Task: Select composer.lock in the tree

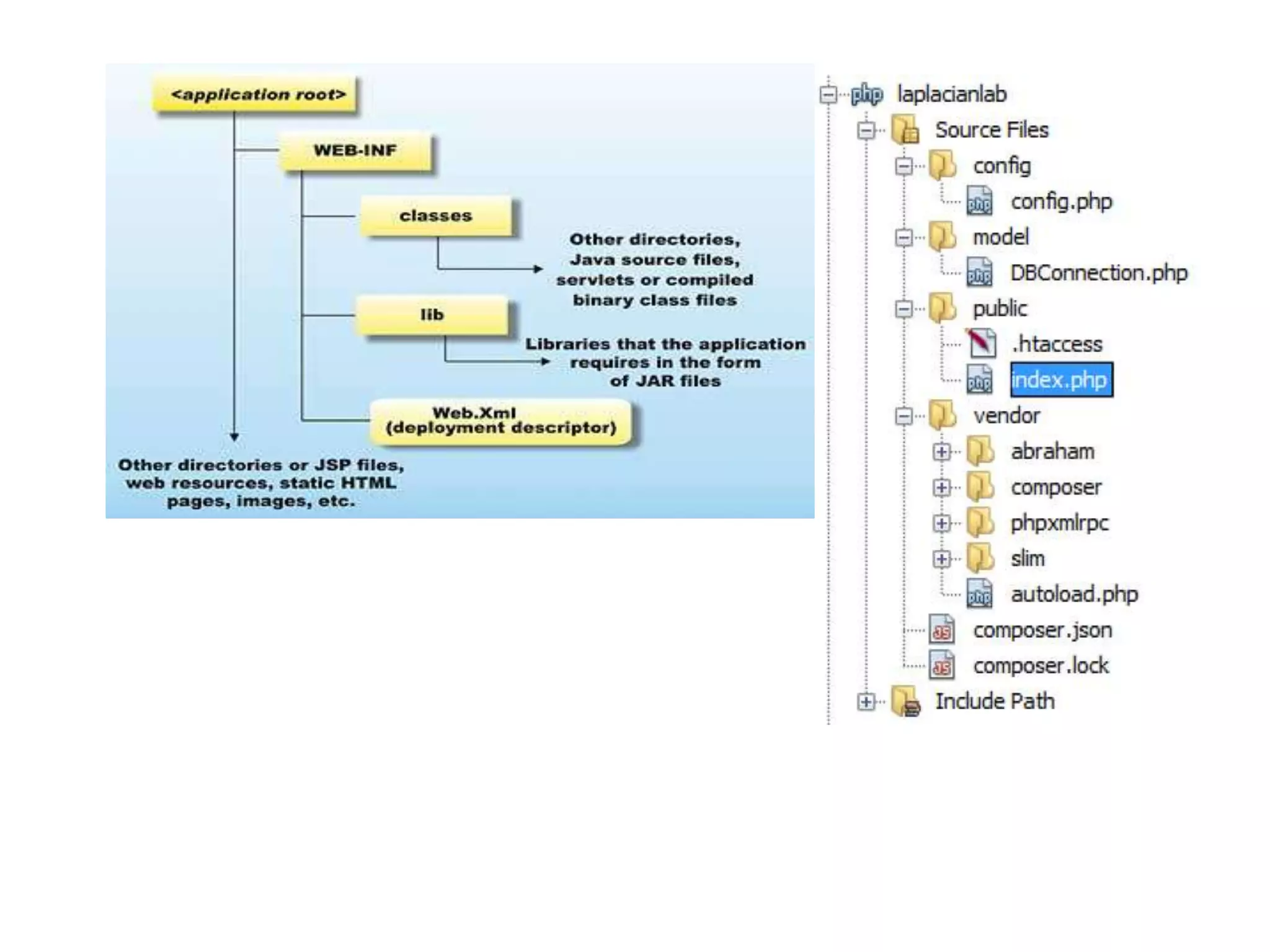Action: coord(1041,666)
